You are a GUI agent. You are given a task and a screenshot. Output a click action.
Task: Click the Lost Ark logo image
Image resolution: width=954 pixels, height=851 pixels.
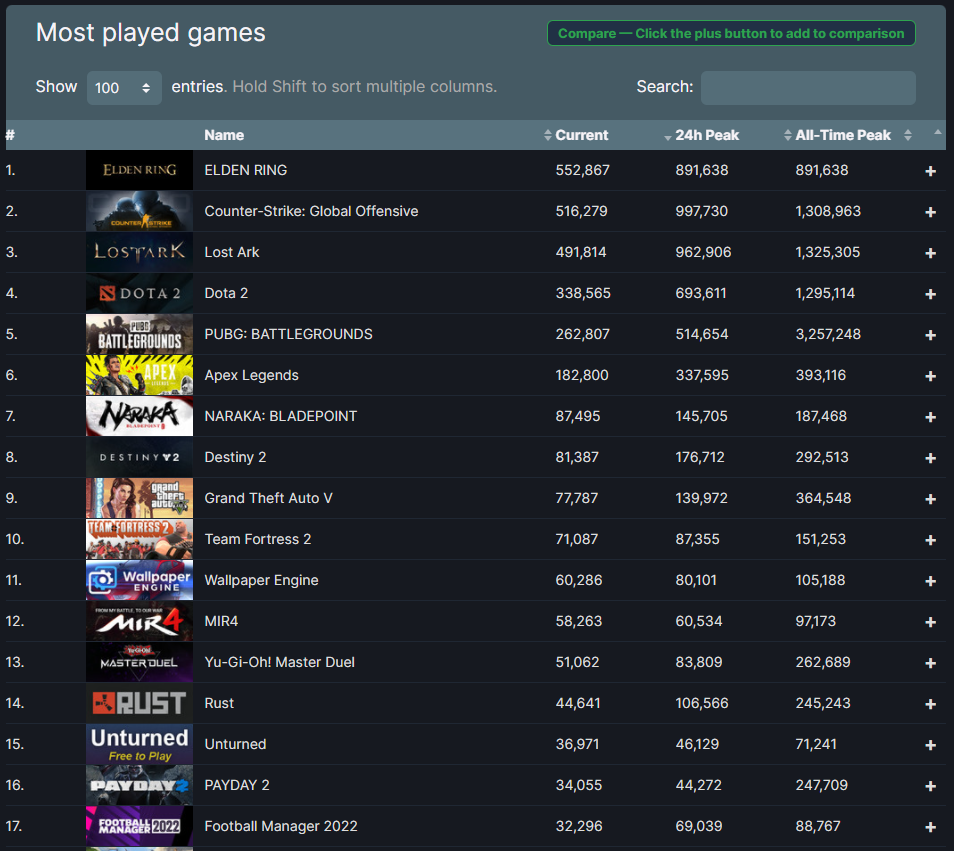139,252
